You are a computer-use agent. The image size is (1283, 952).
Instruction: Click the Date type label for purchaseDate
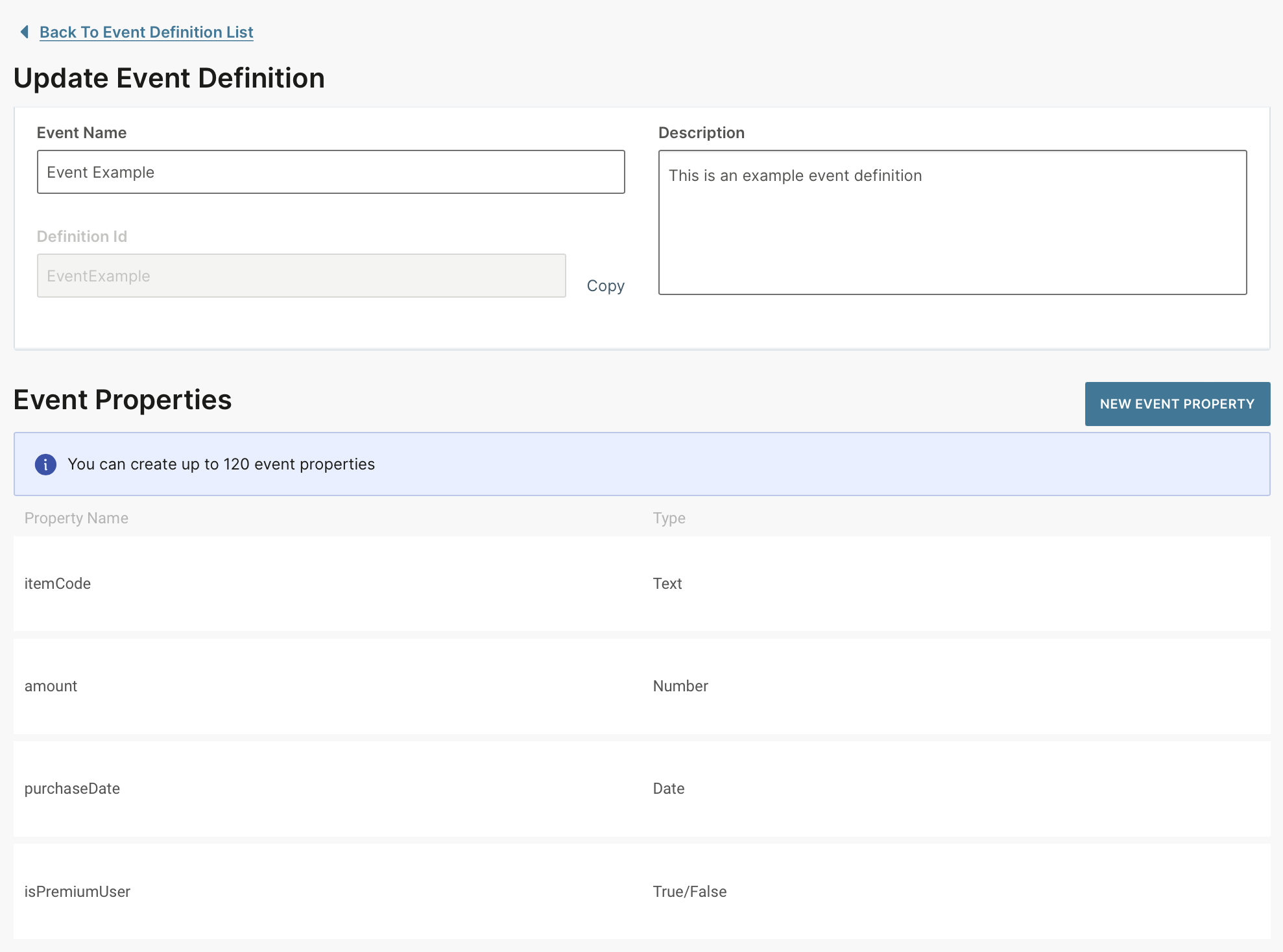[669, 789]
